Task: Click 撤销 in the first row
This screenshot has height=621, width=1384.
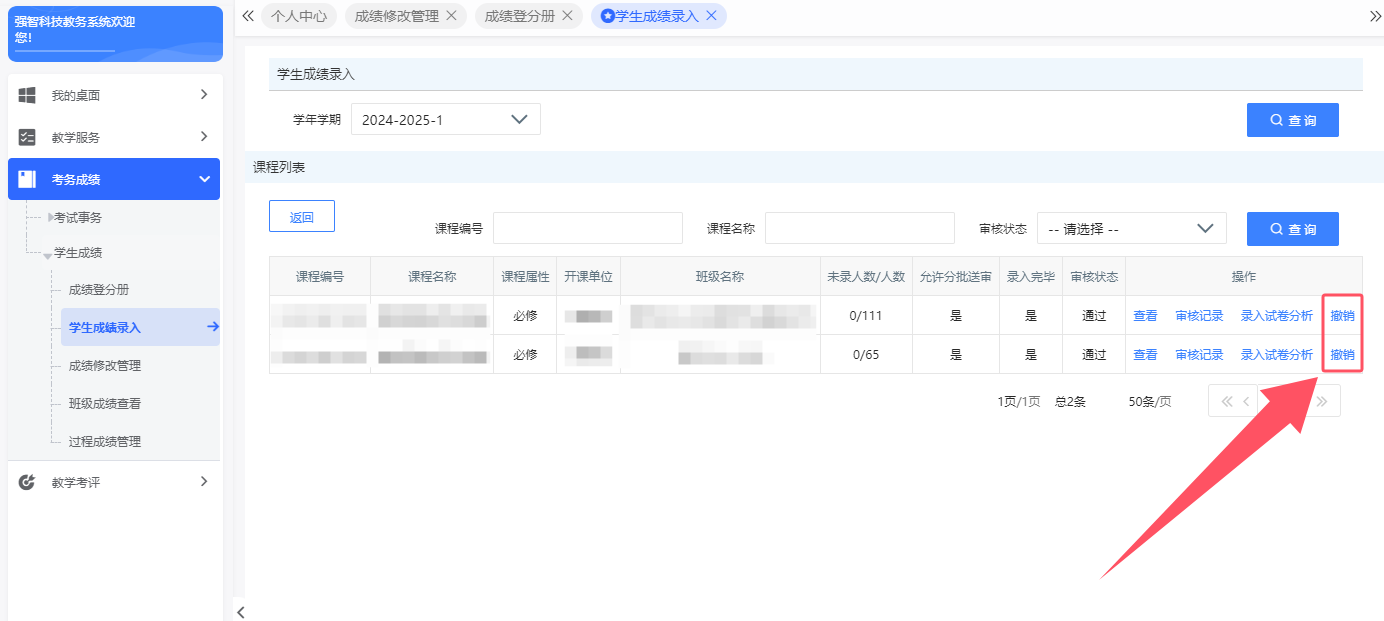Action: point(1342,316)
